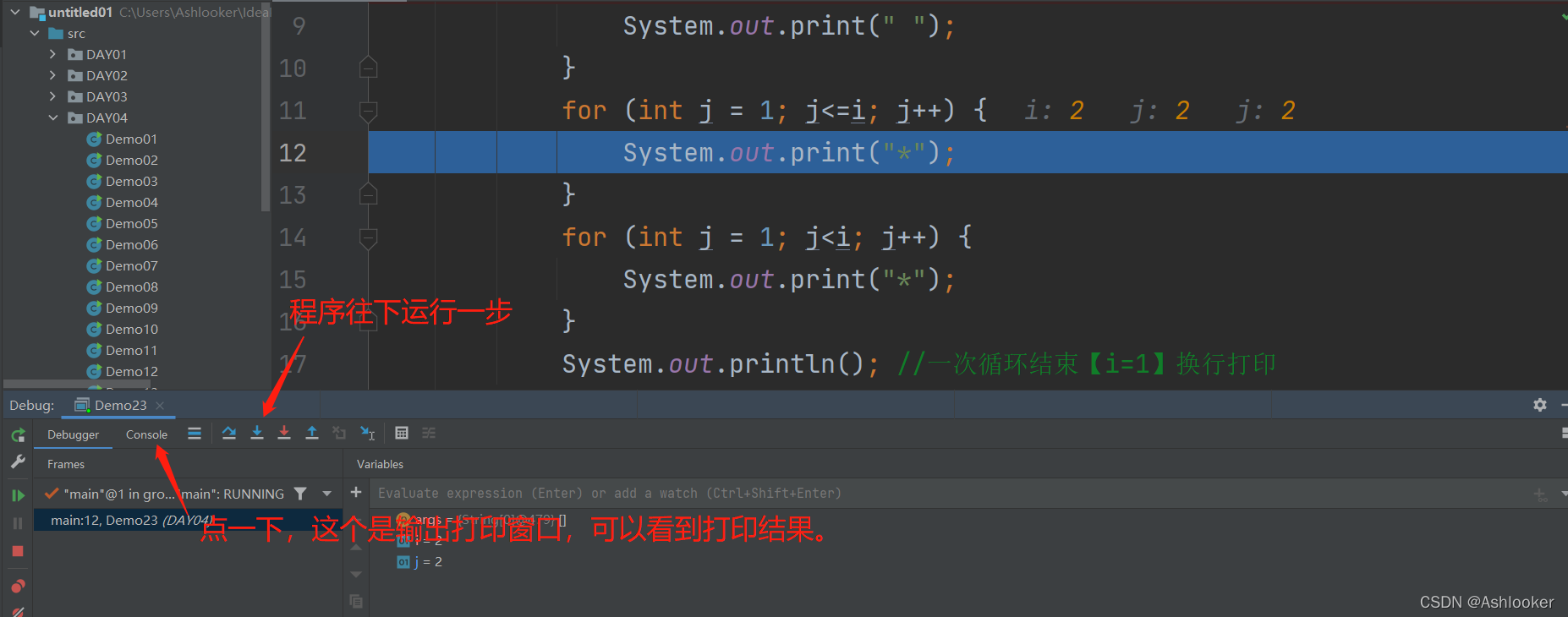The image size is (1568, 617).
Task: Open Demo09 class file
Action: coord(123,308)
